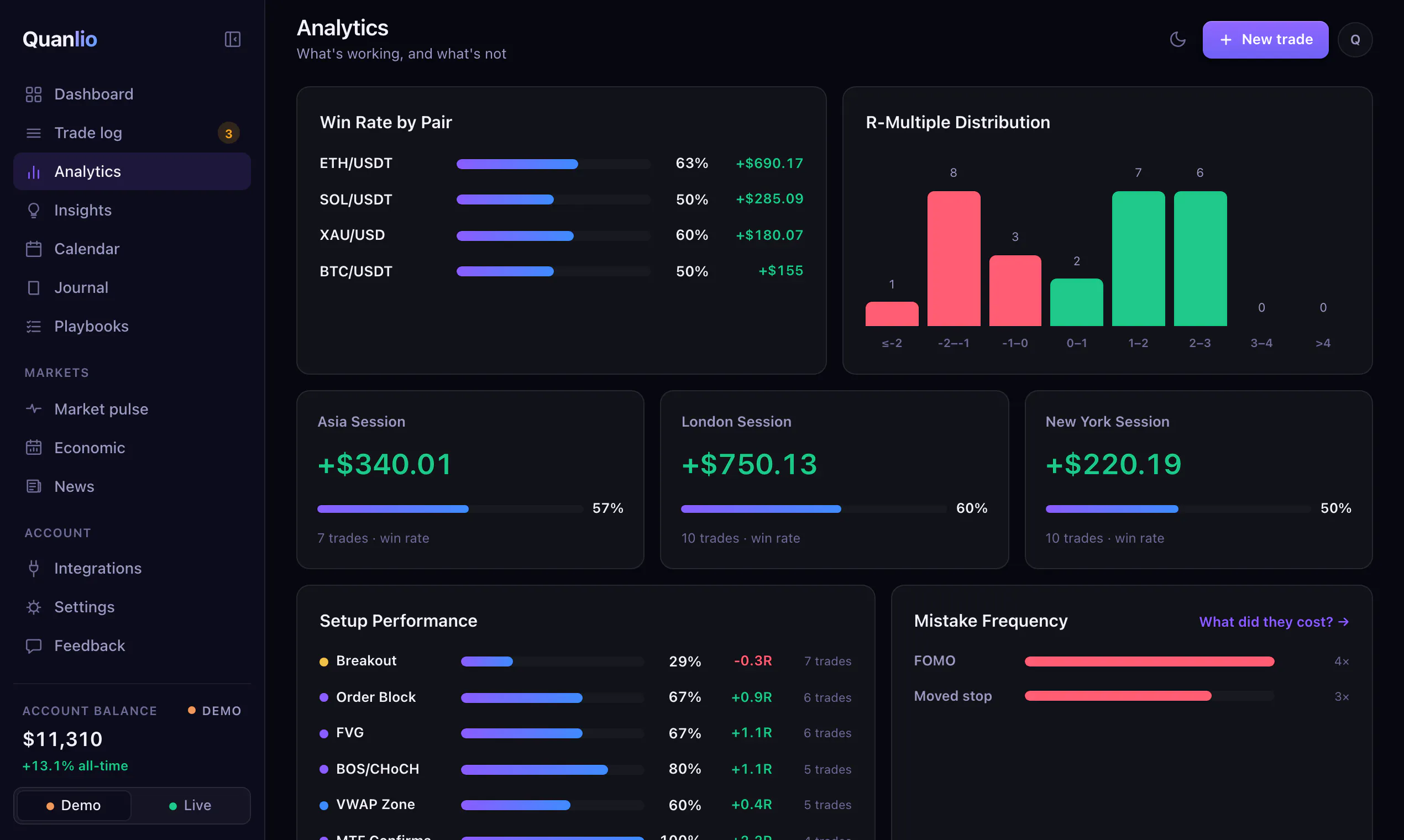Collapse the sidebar panel icon
The image size is (1404, 840).
[x=233, y=39]
